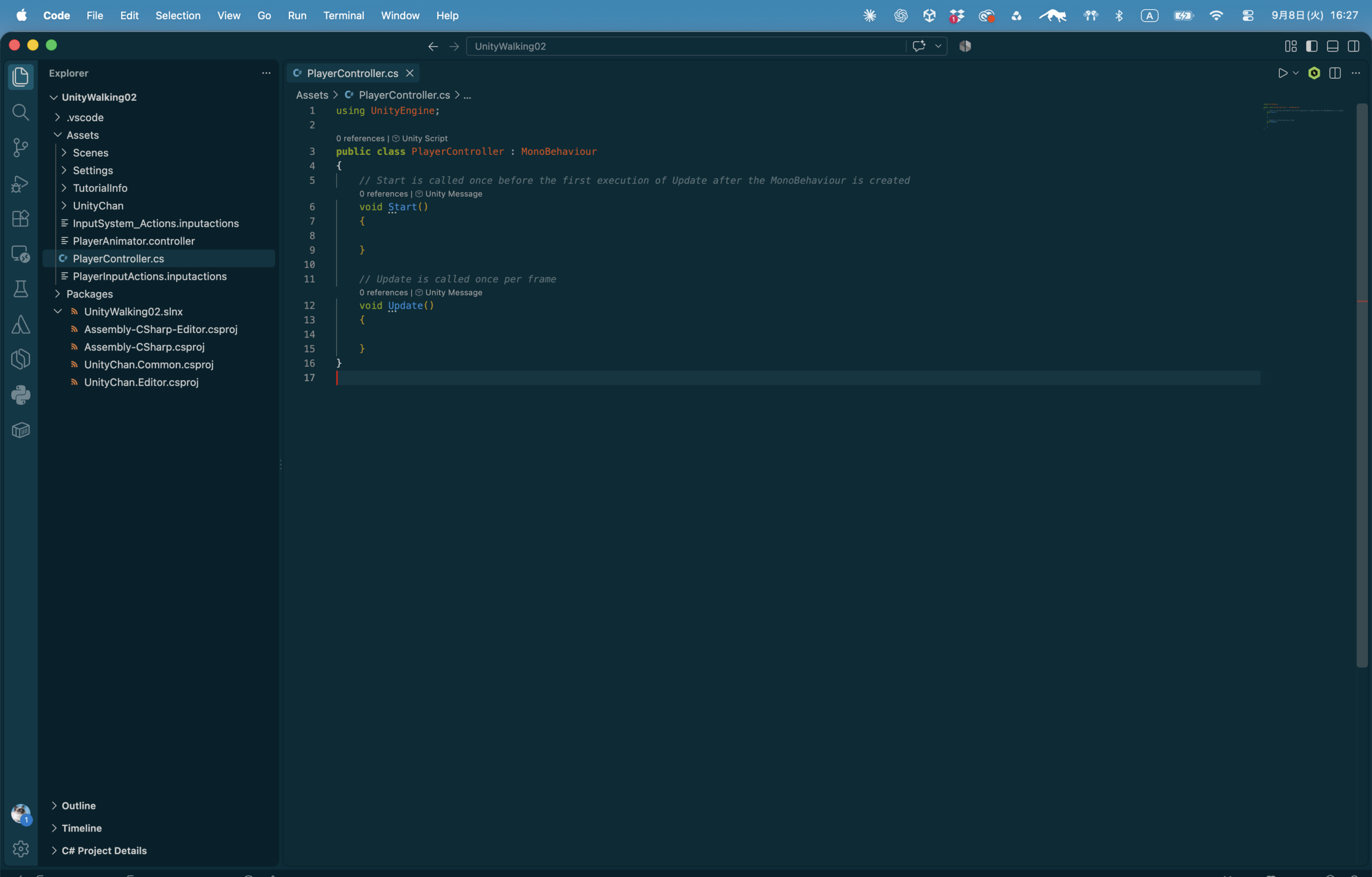This screenshot has width=1372, height=877.
Task: Open the Search view in activity bar
Action: coord(20,112)
